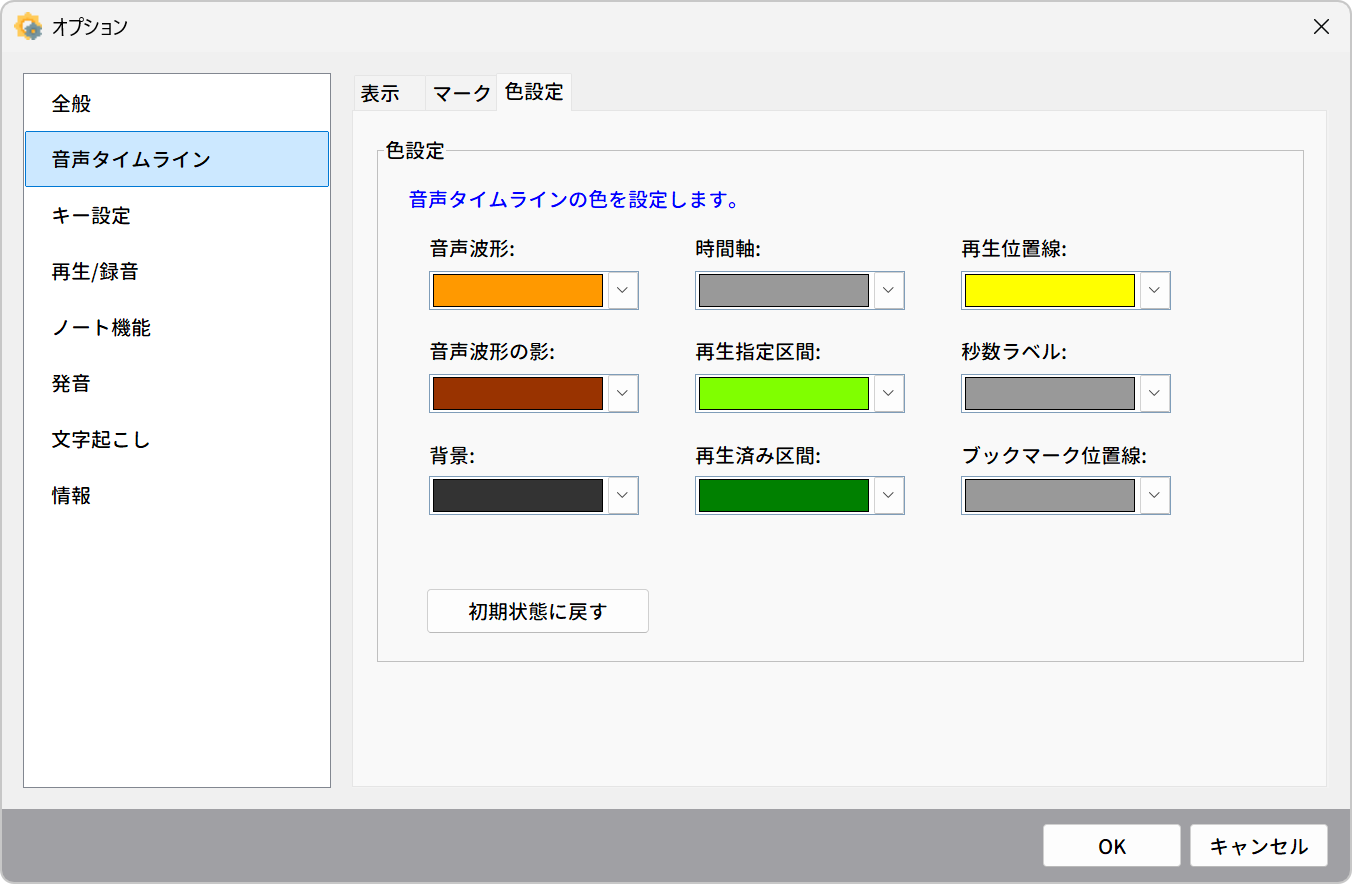Click the gray ブックマーク位置線 color swatch

pyautogui.click(x=1050, y=496)
